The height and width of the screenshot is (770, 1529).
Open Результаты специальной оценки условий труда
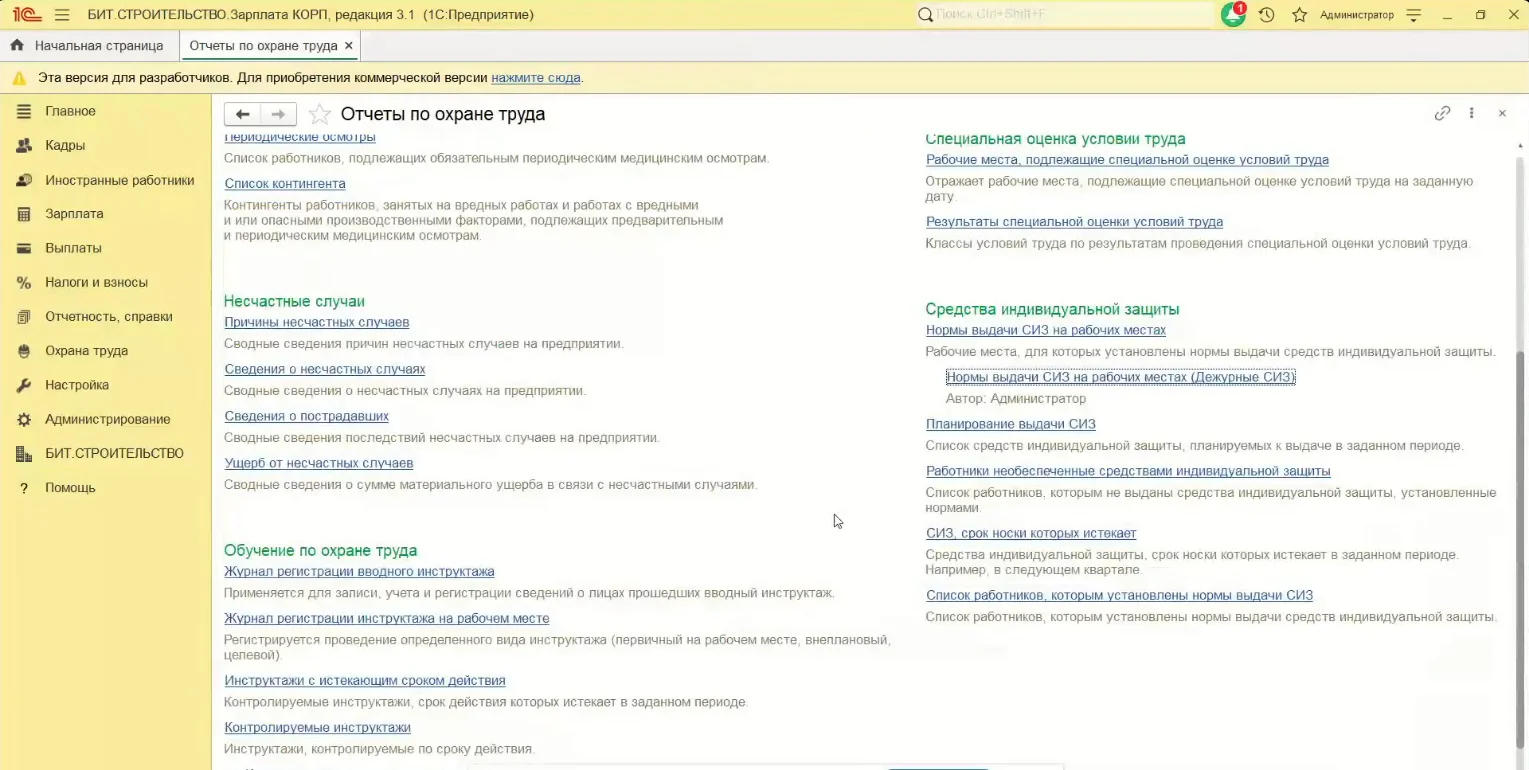(1074, 222)
